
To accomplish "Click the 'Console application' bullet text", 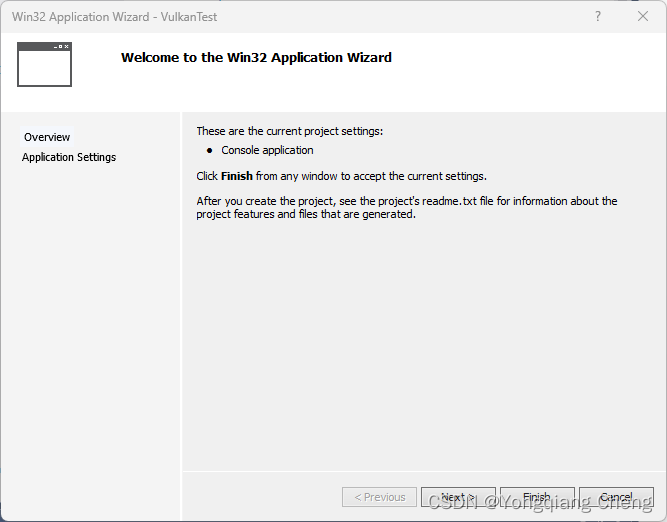I will click(267, 150).
